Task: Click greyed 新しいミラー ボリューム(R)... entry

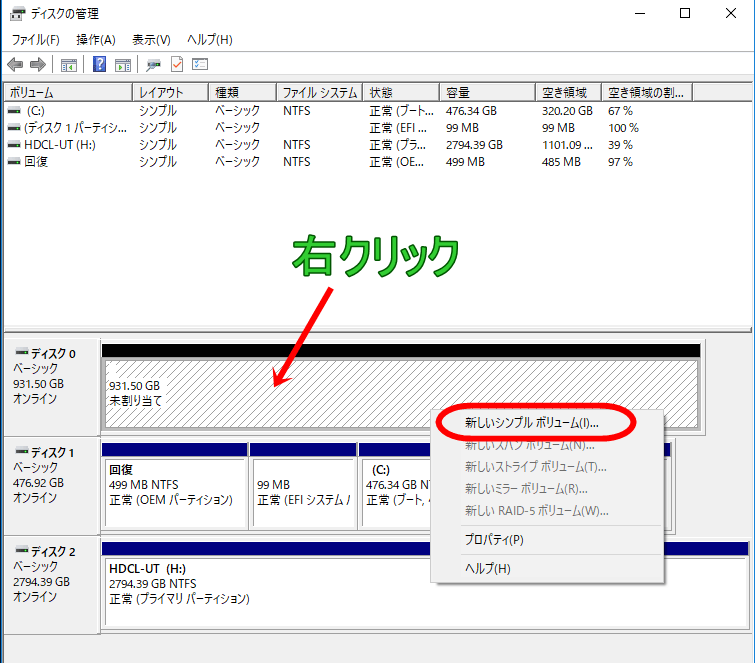Action: tap(547, 489)
